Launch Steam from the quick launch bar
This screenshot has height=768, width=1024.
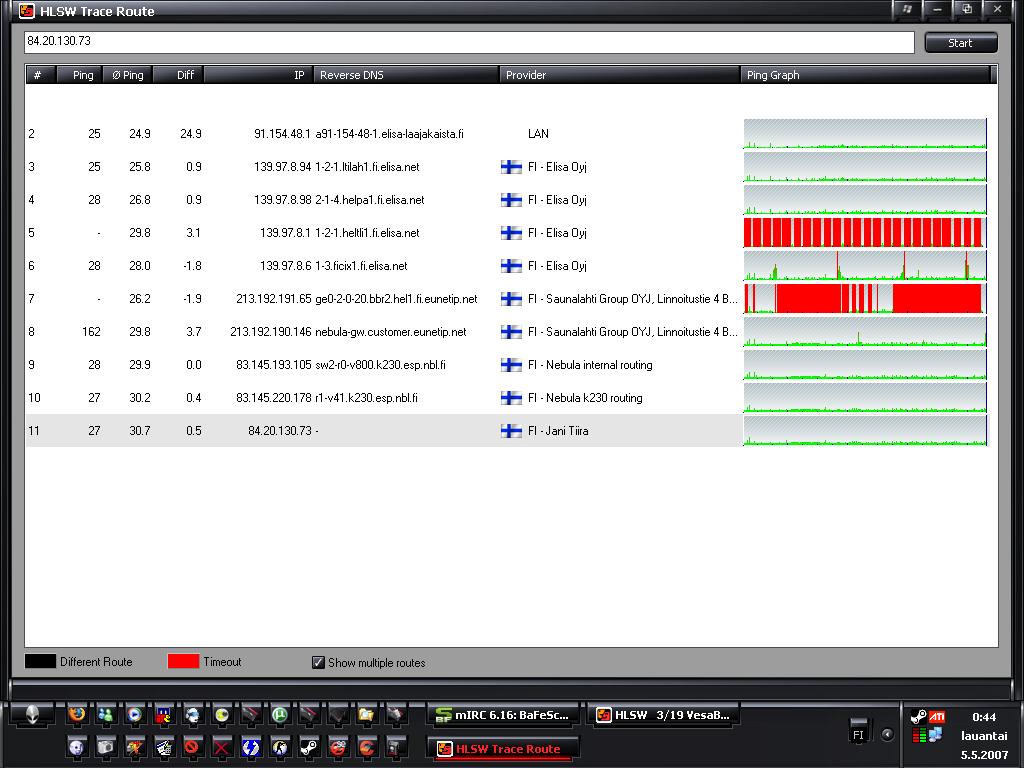[309, 747]
